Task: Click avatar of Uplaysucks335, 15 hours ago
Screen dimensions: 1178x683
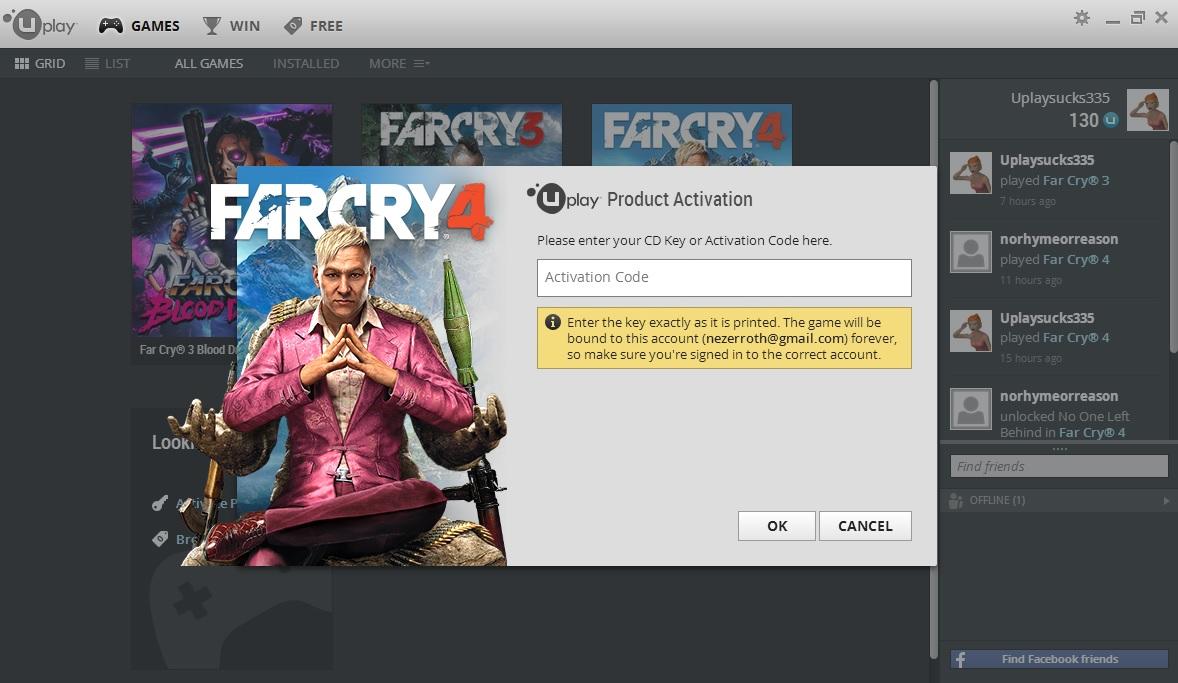Action: pos(971,331)
